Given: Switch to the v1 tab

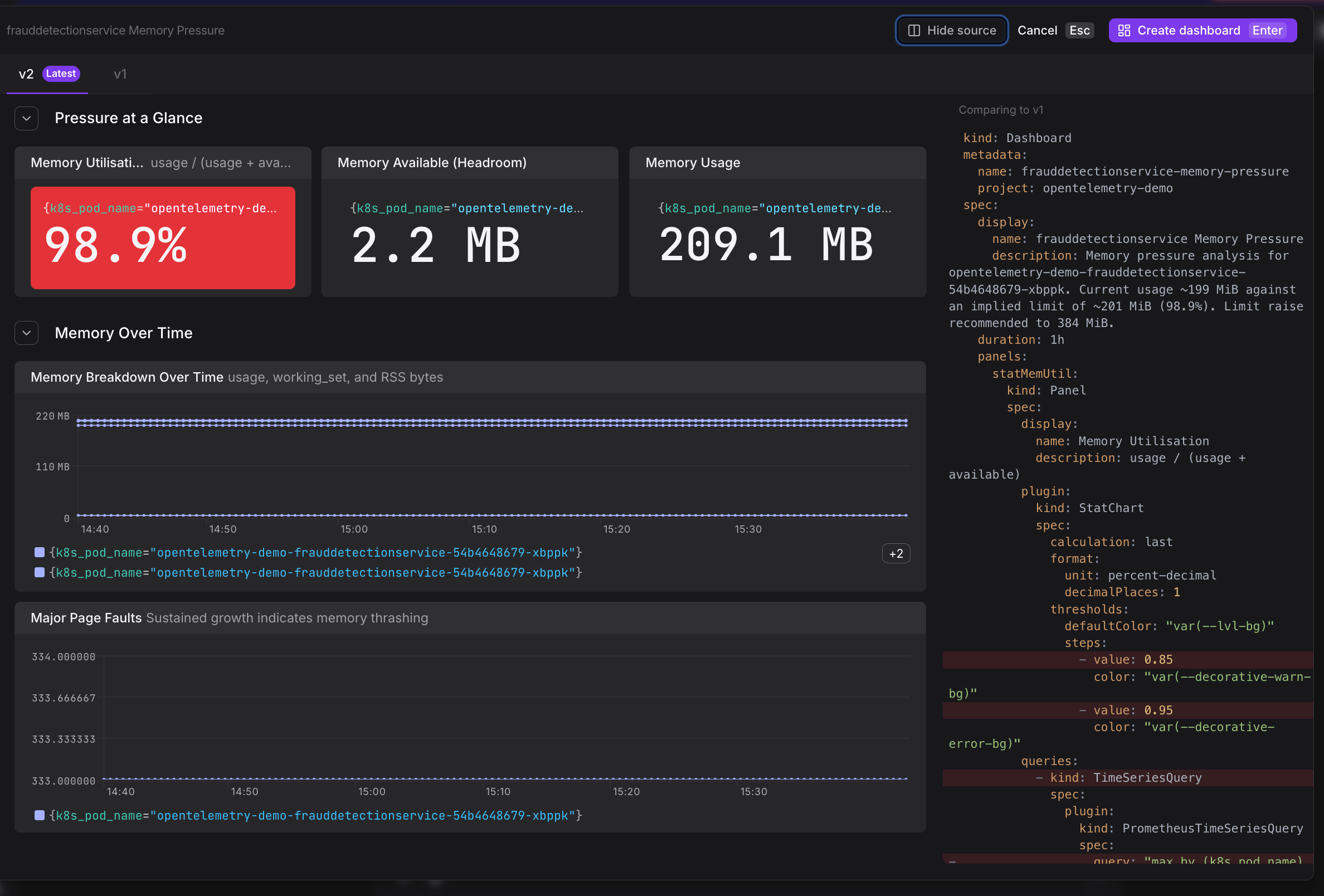Looking at the screenshot, I should [120, 74].
